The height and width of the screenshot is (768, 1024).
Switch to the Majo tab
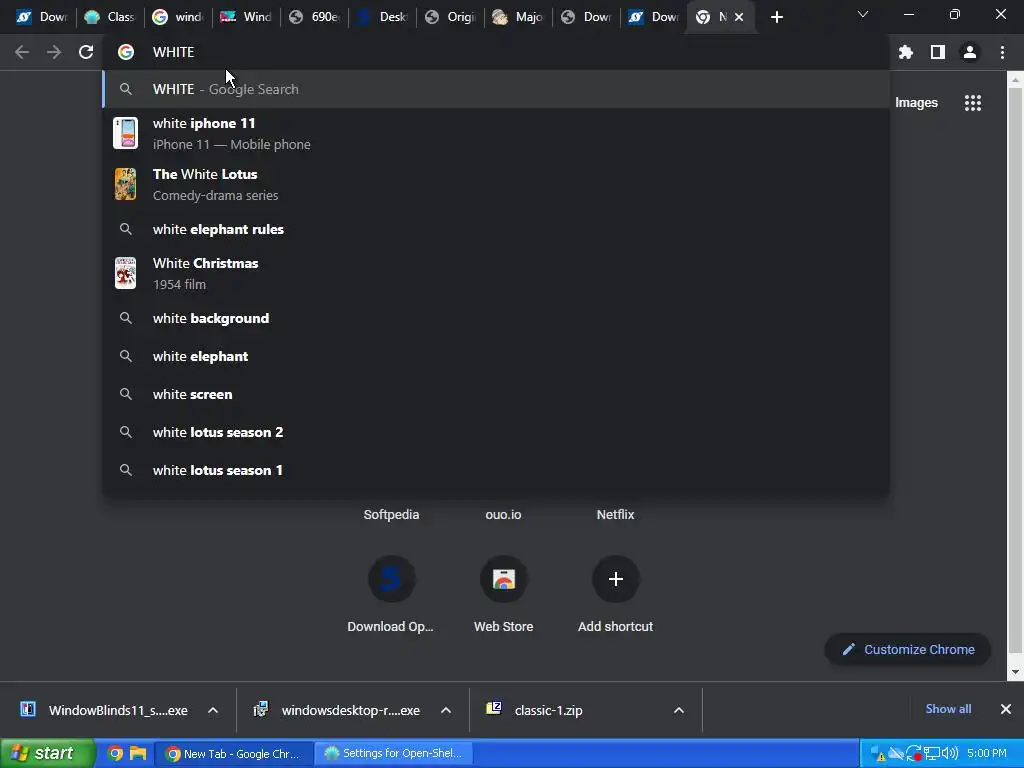(x=519, y=17)
